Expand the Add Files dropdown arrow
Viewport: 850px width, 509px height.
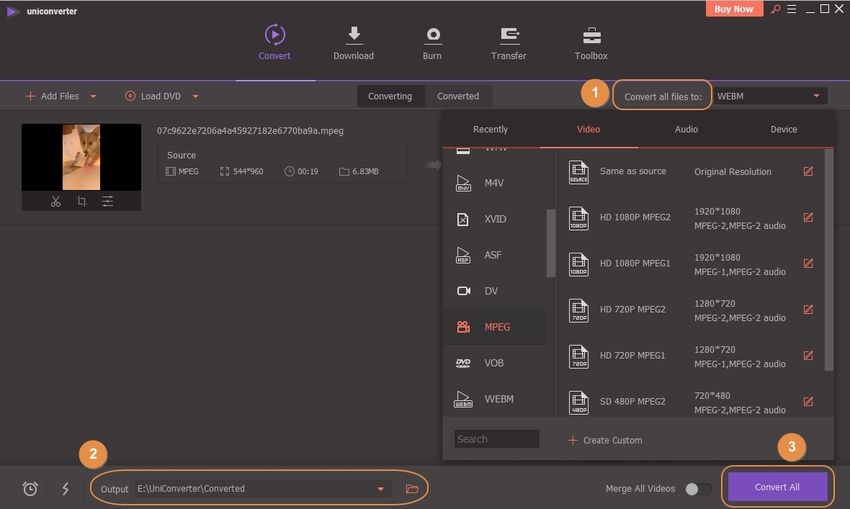[x=93, y=97]
